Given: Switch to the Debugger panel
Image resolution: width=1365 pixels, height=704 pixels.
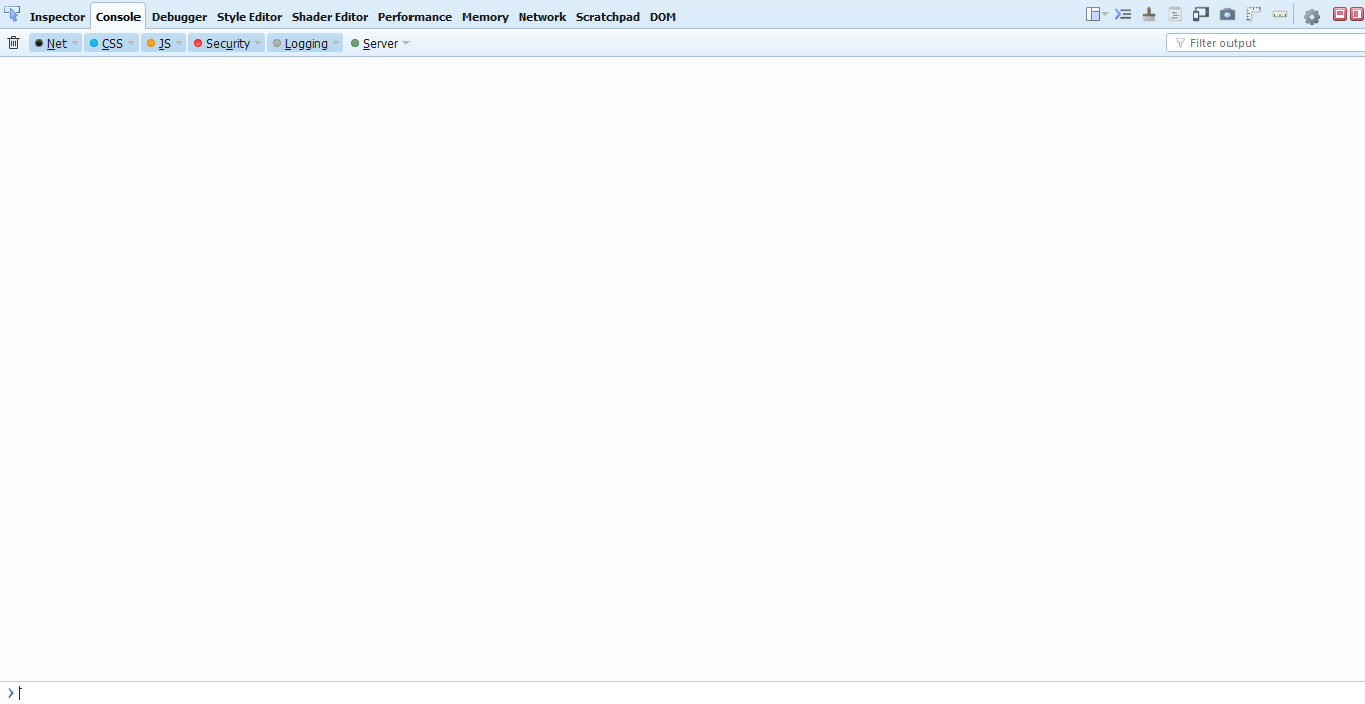Looking at the screenshot, I should [179, 16].
